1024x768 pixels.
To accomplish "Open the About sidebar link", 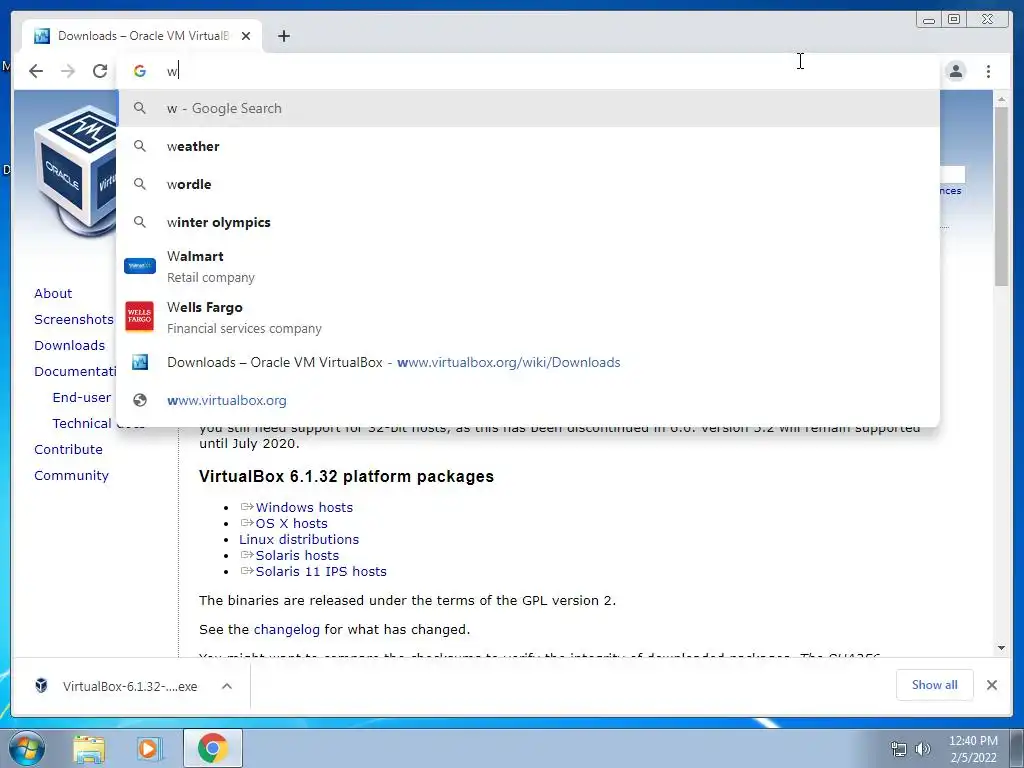I will coord(53,293).
